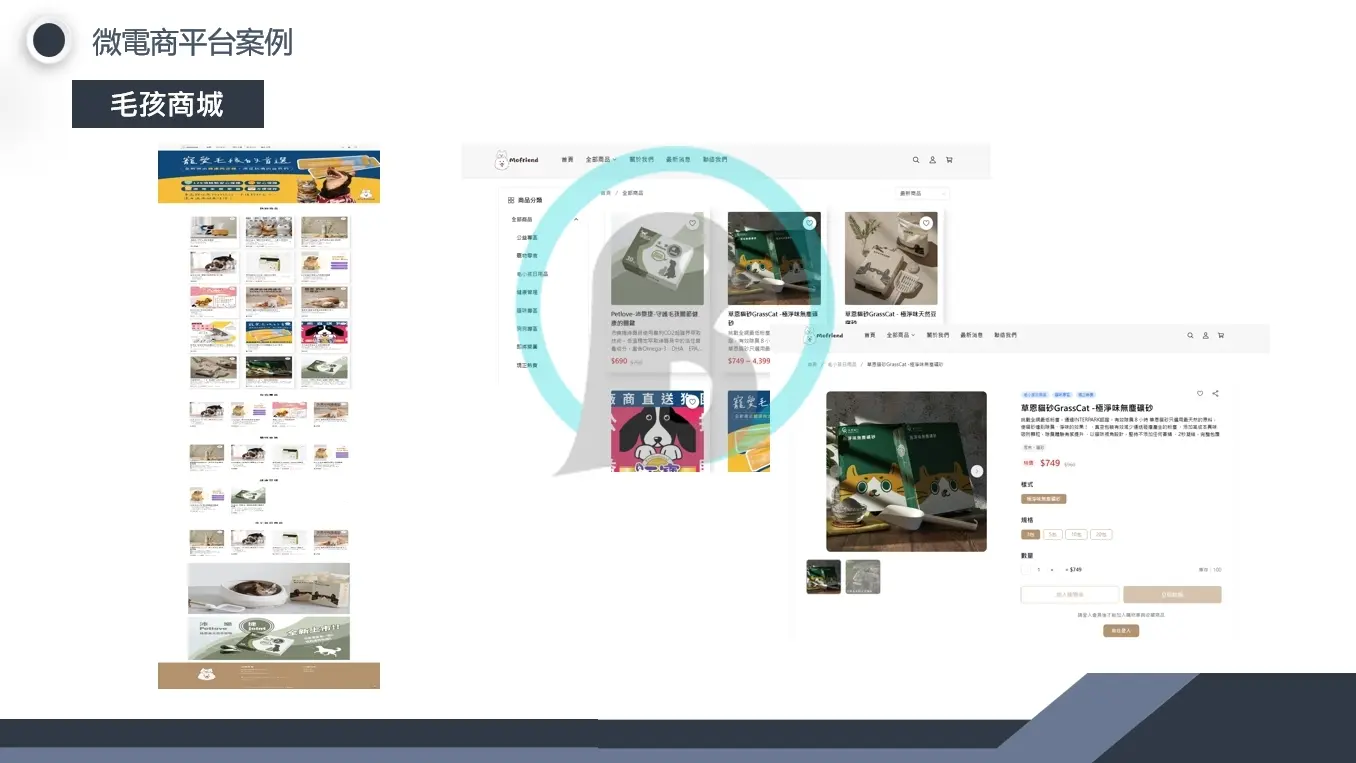This screenshot has height=763, width=1356.
Task: Open 關於我們 in the listing page navigation
Action: click(642, 160)
